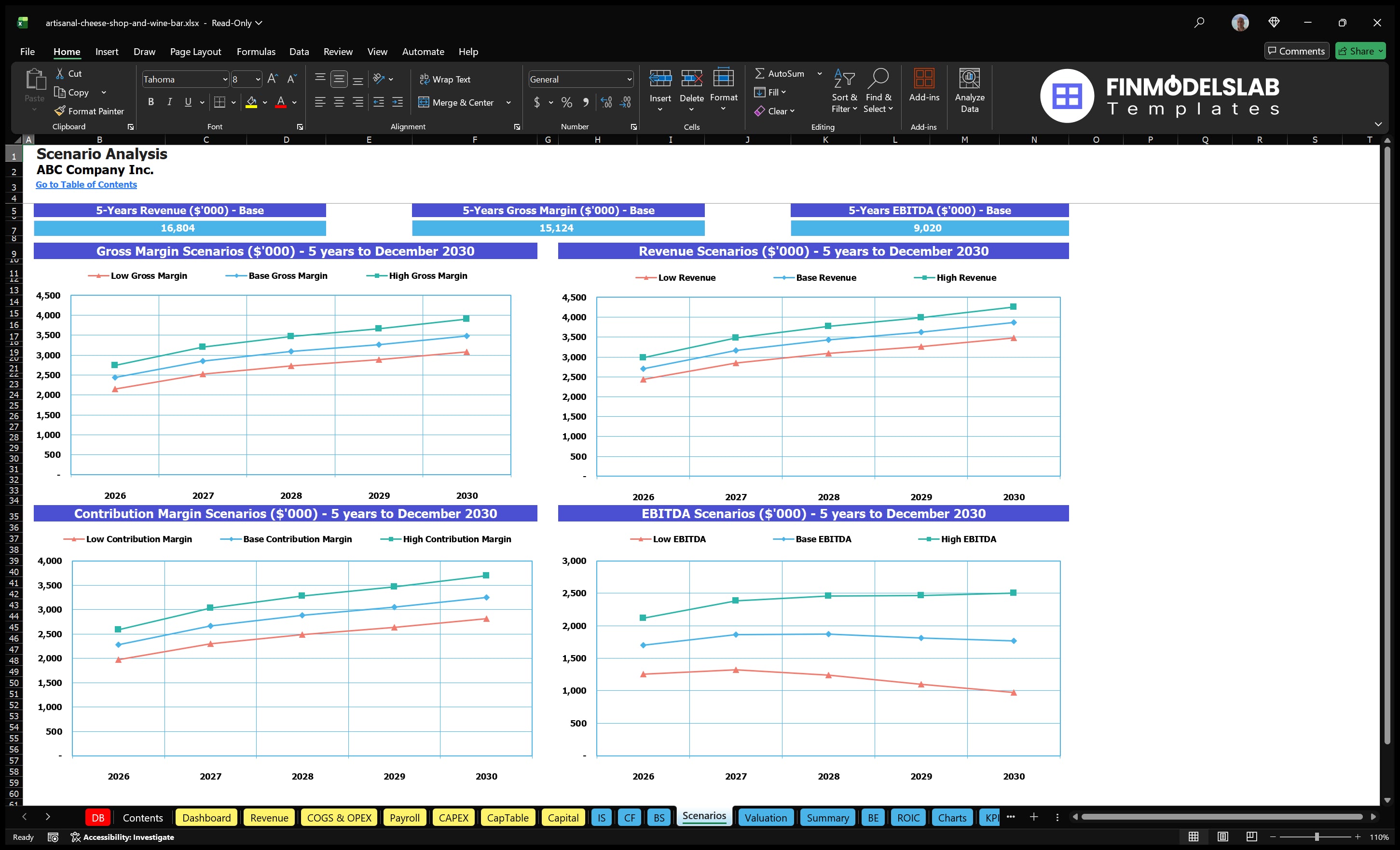Image resolution: width=1400 pixels, height=850 pixels.
Task: Select the Scenarios sheet tab scroll-right arrow
Action: click(48, 817)
